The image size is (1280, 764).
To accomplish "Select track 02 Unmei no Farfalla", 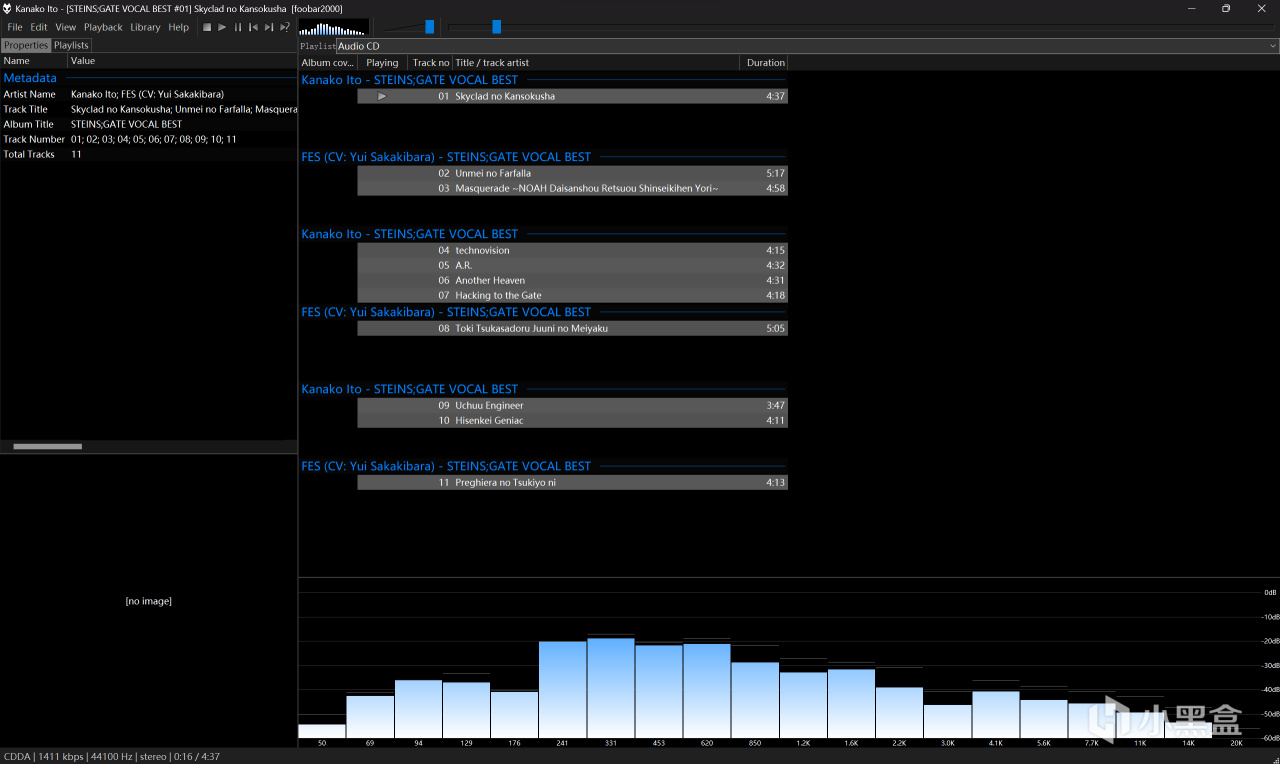I will [572, 173].
